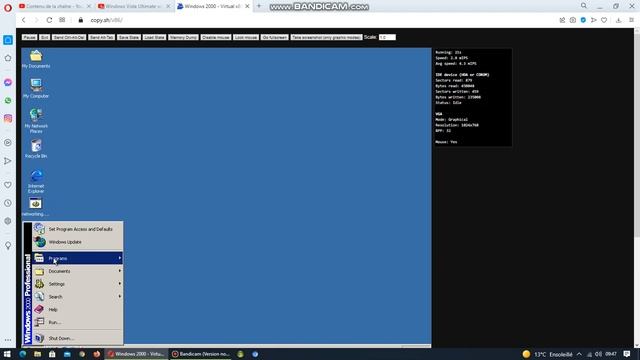Click the Lock mouse button
Image resolution: width=640 pixels, height=360 pixels.
pyautogui.click(x=246, y=37)
